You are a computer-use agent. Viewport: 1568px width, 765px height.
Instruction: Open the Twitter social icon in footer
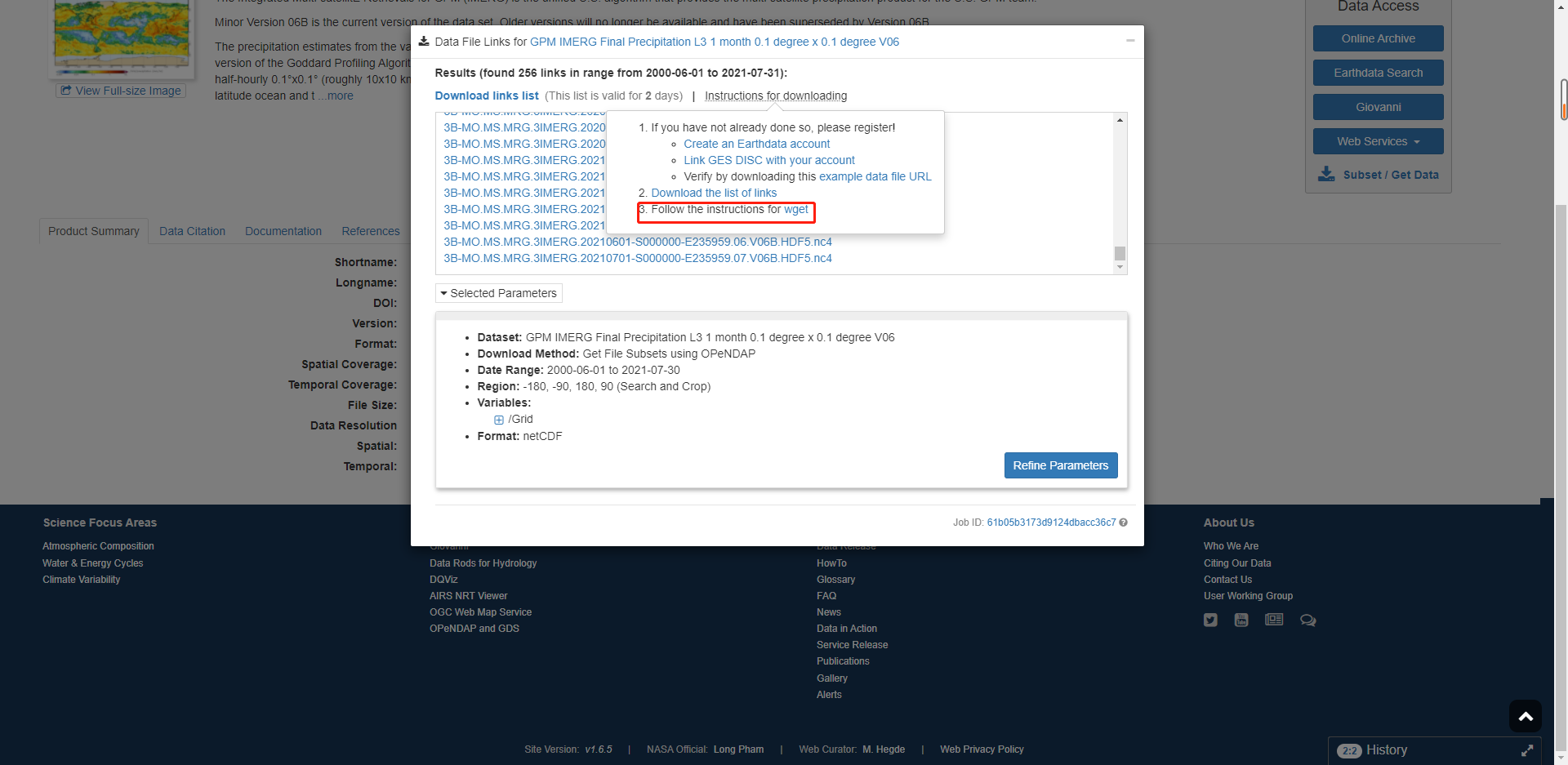[x=1210, y=620]
